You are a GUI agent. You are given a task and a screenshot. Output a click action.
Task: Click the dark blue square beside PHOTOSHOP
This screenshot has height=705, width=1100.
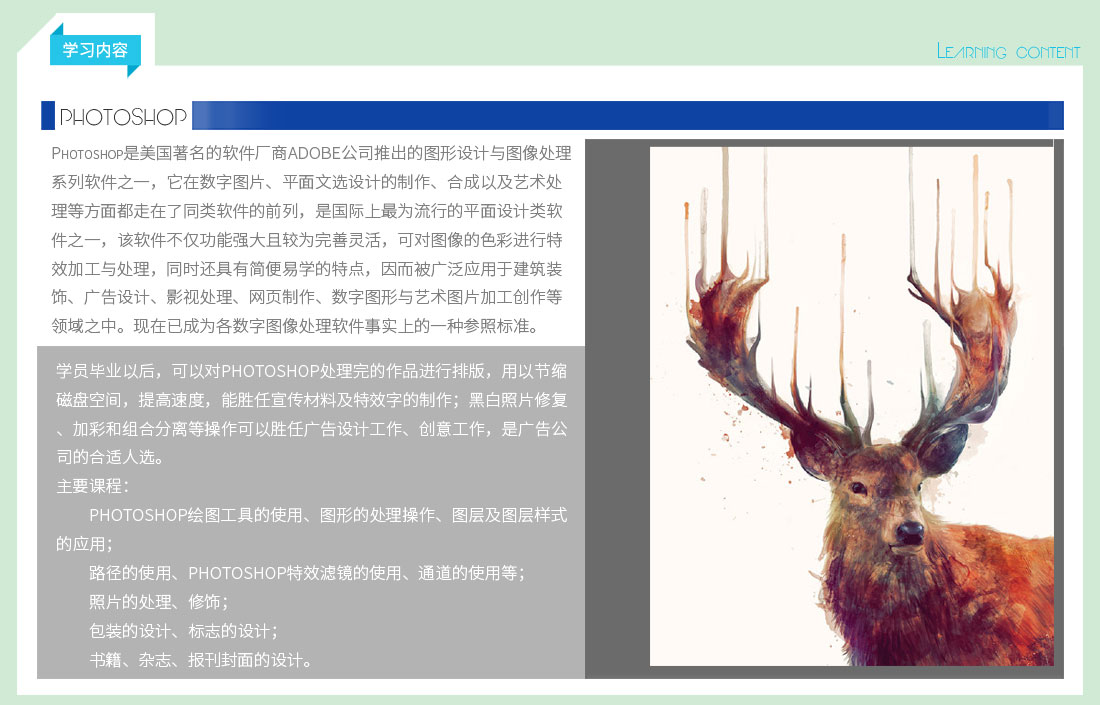[47, 116]
